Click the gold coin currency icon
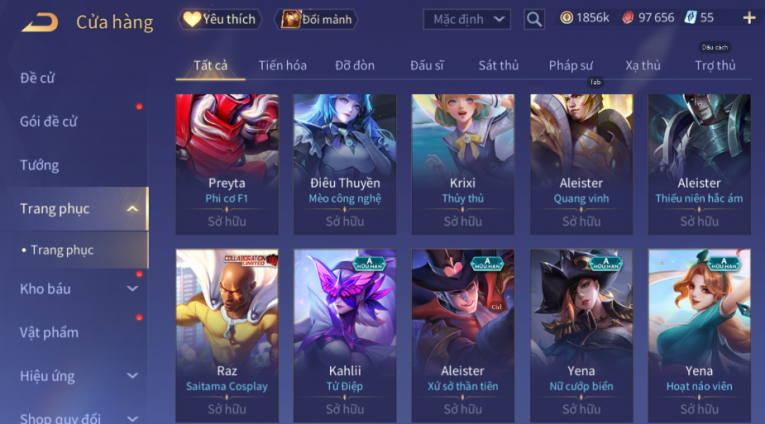The height and width of the screenshot is (424, 765). [566, 18]
